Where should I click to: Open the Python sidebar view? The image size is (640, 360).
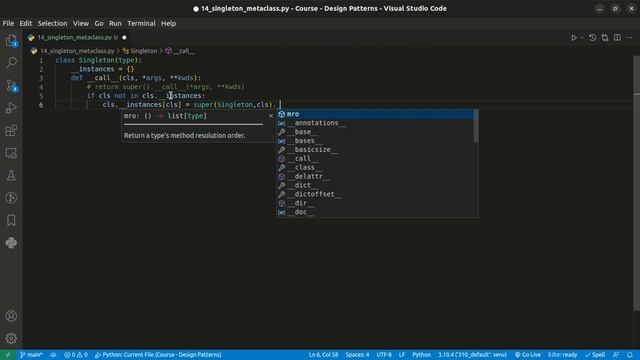click(11, 243)
